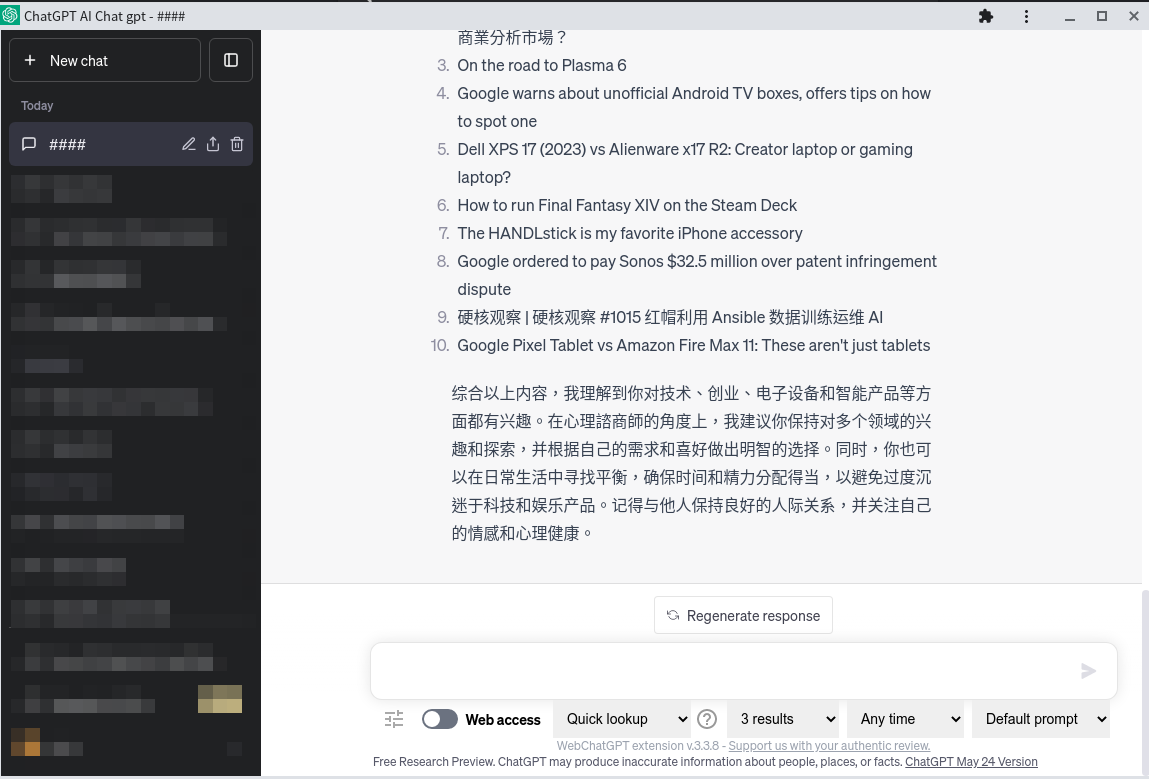Open the three-dot menu in title bar

pos(1026,16)
